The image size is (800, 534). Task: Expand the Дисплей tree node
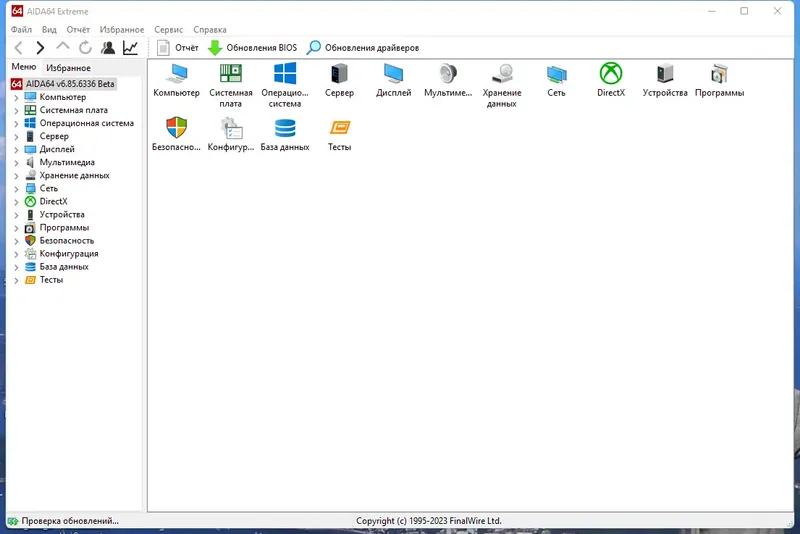tap(16, 149)
